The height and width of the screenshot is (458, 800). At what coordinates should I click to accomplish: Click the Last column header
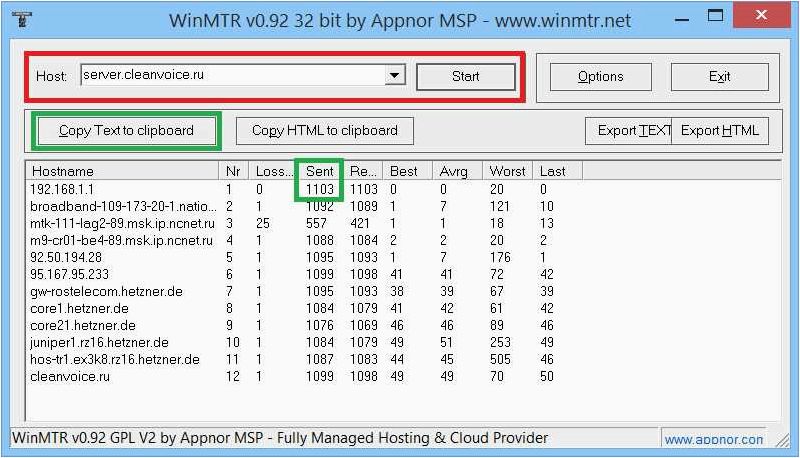tap(557, 171)
